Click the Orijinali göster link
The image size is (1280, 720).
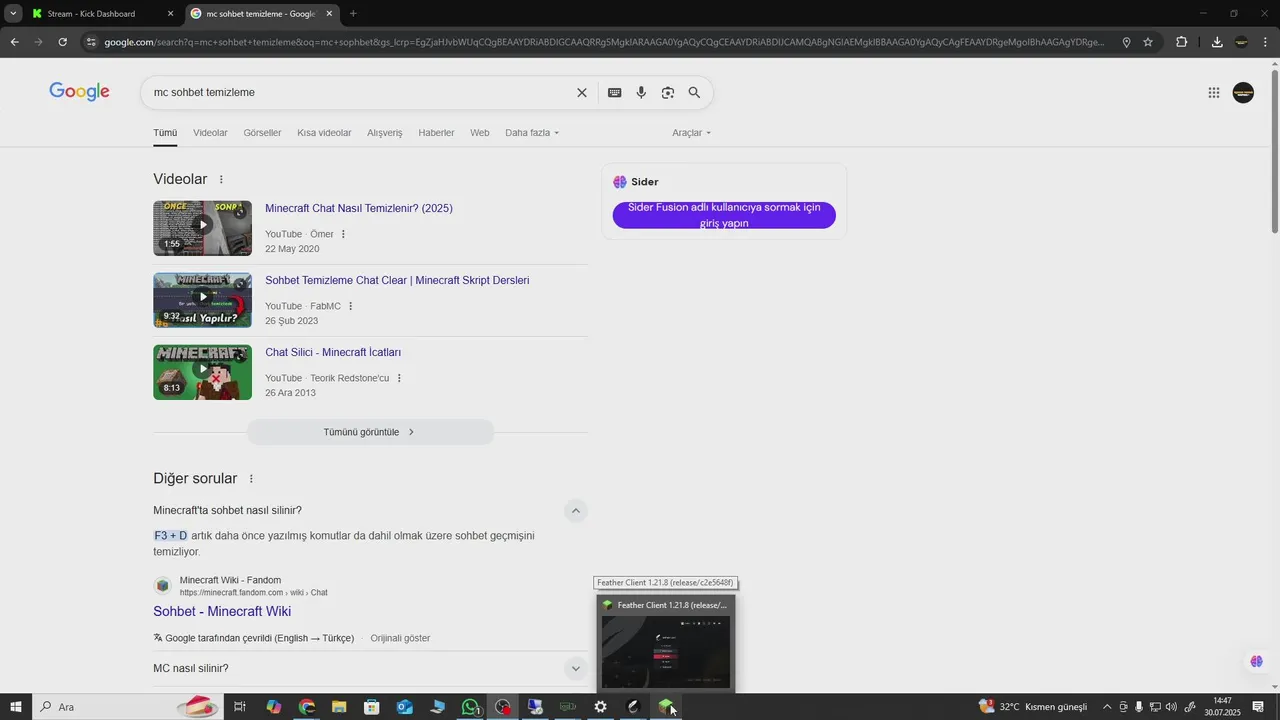pyautogui.click(x=400, y=638)
